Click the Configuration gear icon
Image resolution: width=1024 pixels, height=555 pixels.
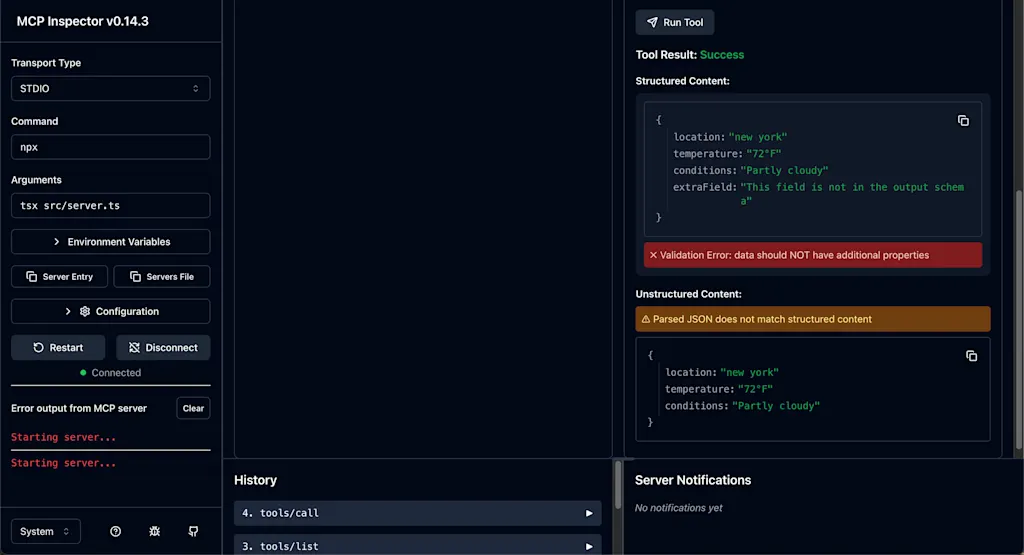[85, 311]
